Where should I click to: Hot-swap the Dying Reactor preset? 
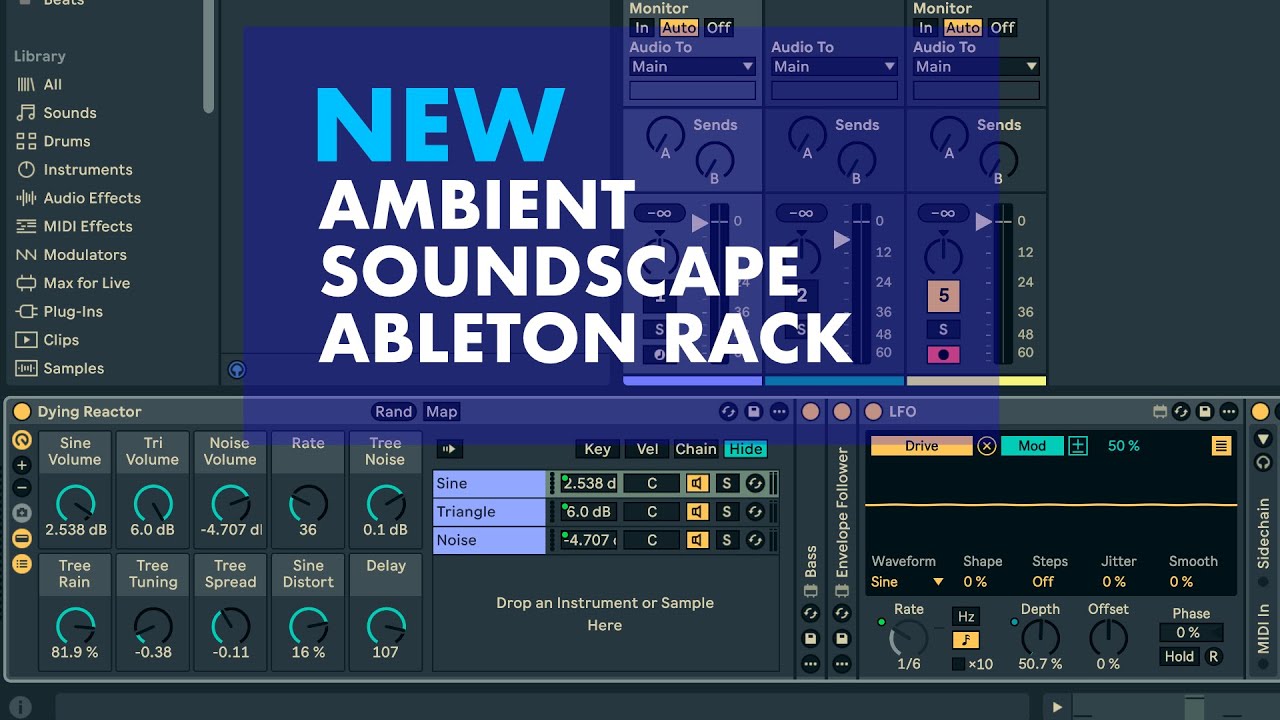(728, 412)
